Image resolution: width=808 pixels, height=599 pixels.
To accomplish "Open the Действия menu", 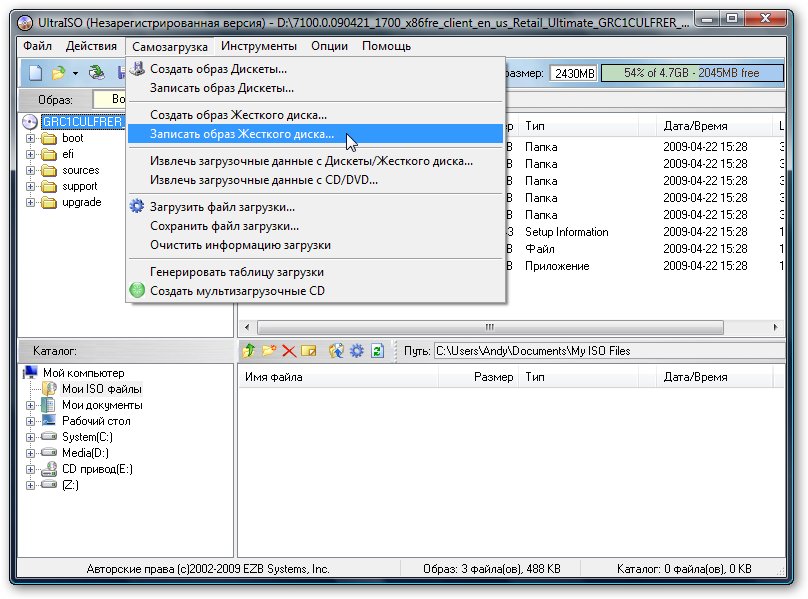I will (x=91, y=46).
